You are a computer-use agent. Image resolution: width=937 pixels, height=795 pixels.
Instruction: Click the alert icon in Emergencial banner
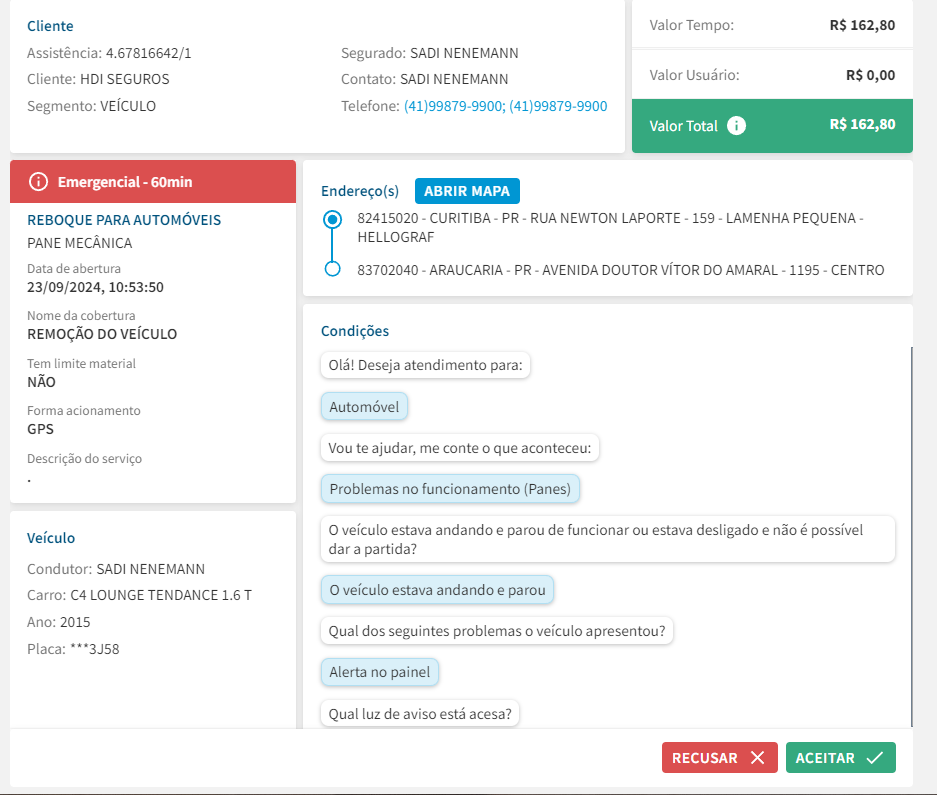38,182
